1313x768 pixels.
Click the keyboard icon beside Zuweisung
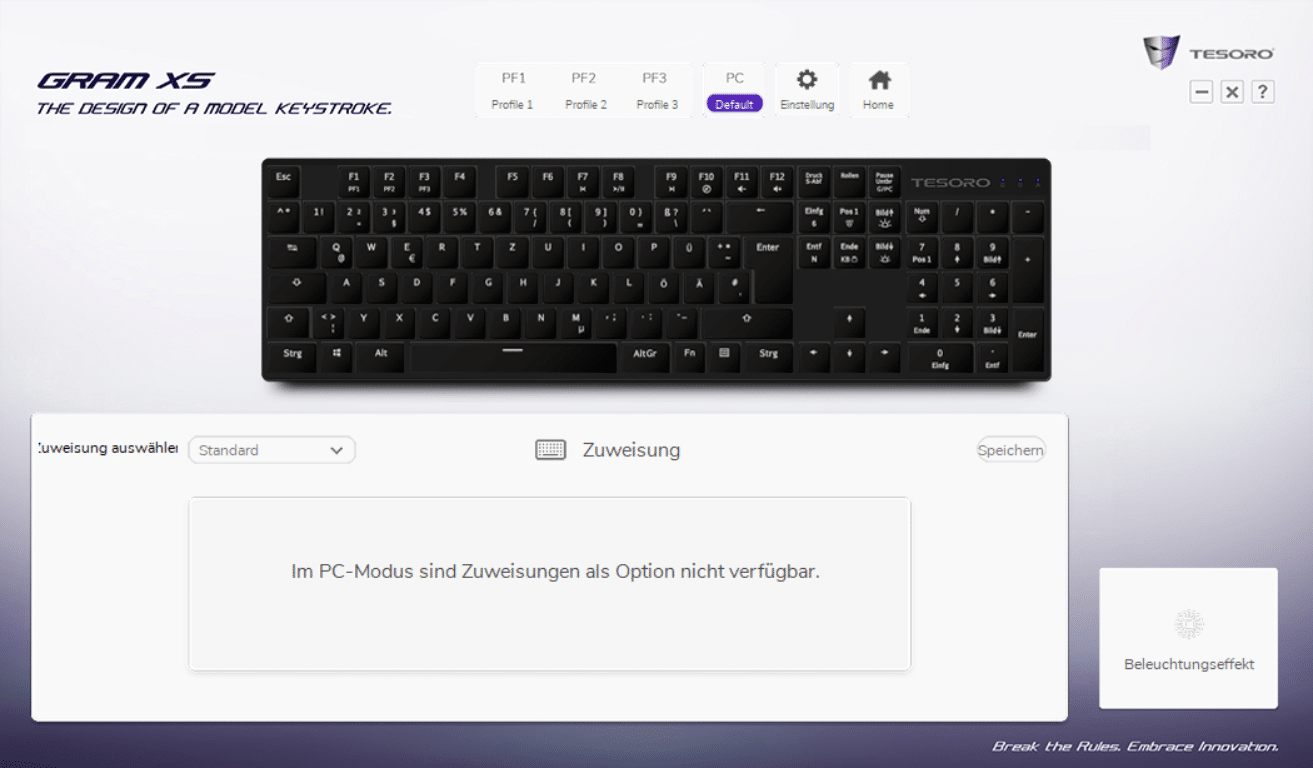(551, 450)
